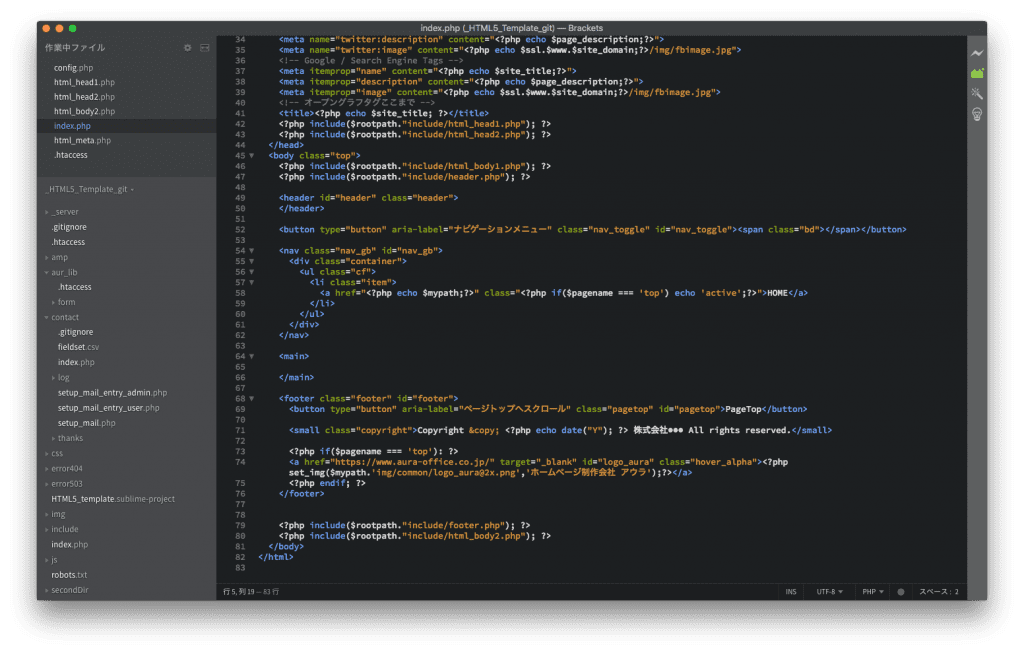This screenshot has height=653, width=1024.
Task: Fold the body tag at line 45
Action: (251, 156)
